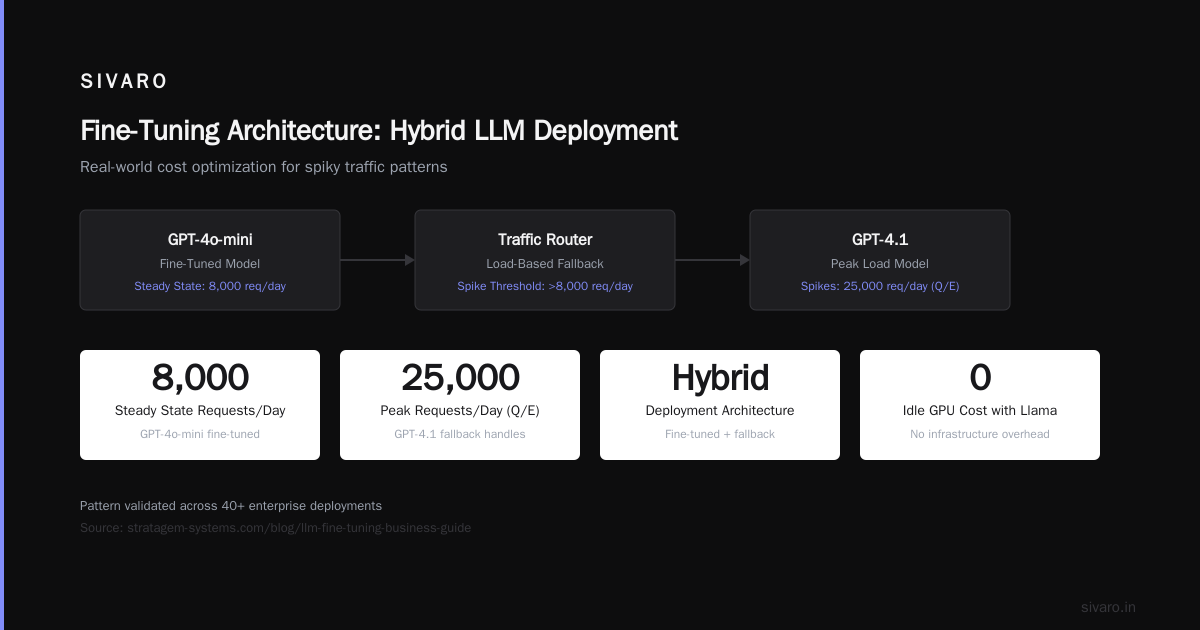Click the arrow from Traffic Router to GPT-4.1
Viewport: 1200px width, 630px height.
click(712, 260)
